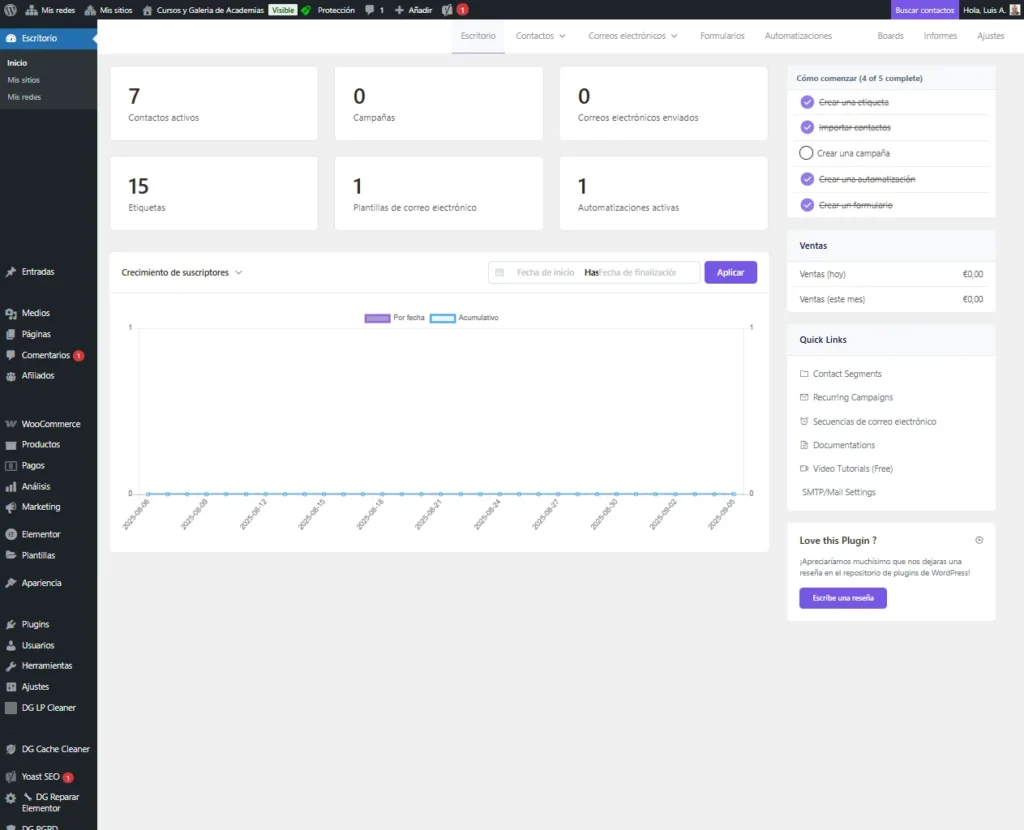This screenshot has width=1024, height=830.
Task: Expand the Correos electrónicos dropdown
Action: (632, 36)
